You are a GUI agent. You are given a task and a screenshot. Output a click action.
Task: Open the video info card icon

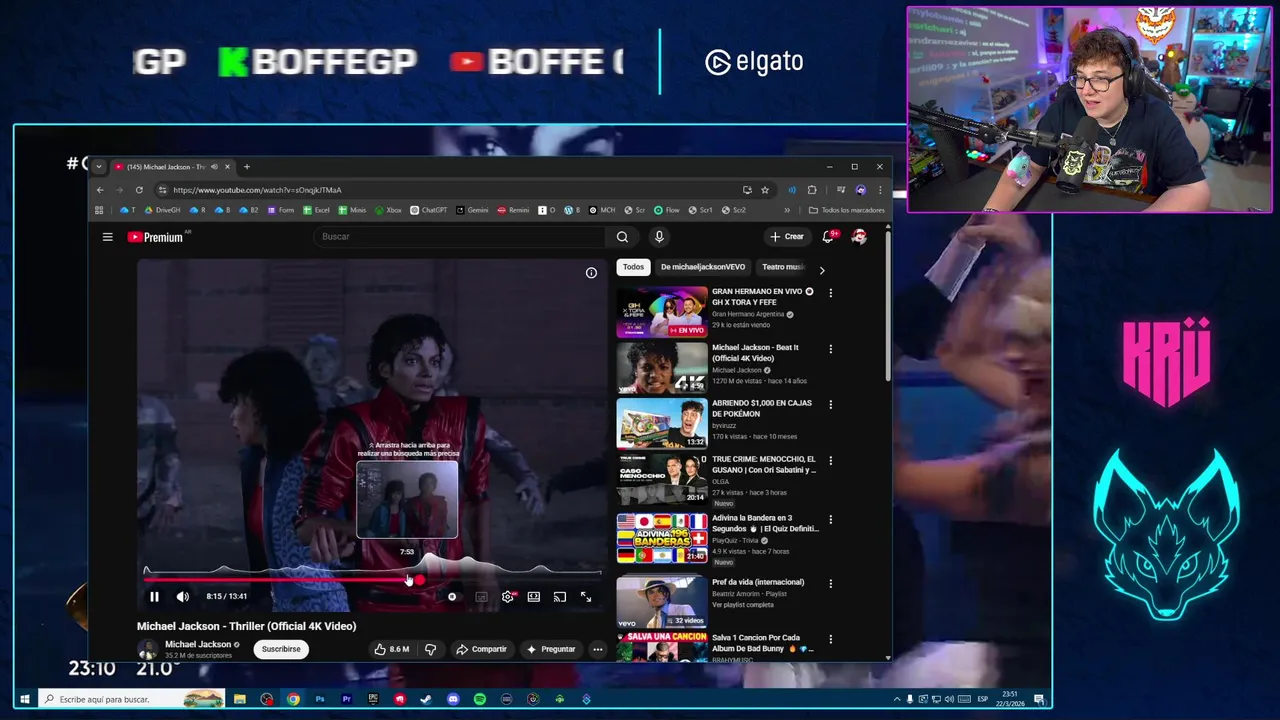591,273
